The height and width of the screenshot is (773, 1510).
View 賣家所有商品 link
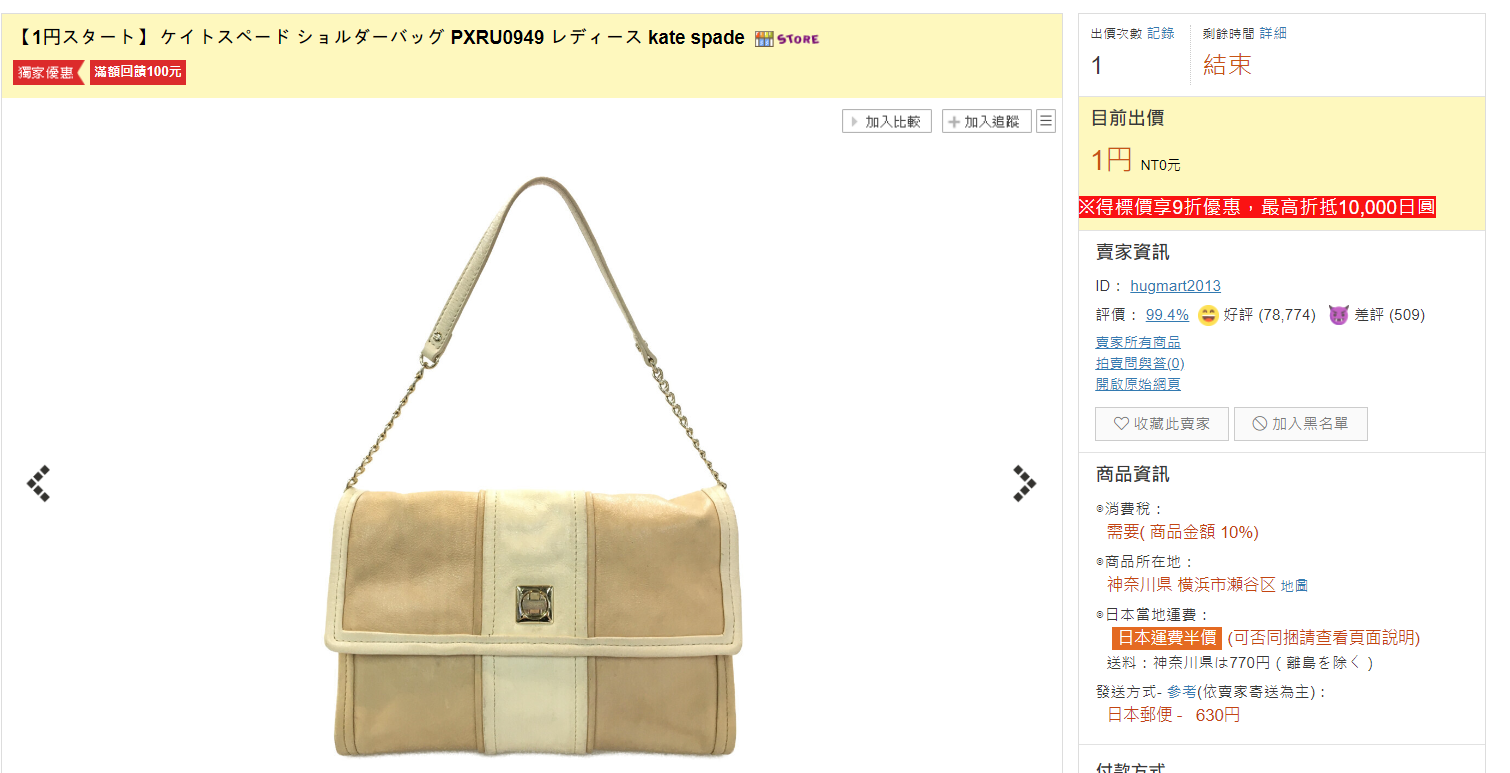click(x=1138, y=342)
